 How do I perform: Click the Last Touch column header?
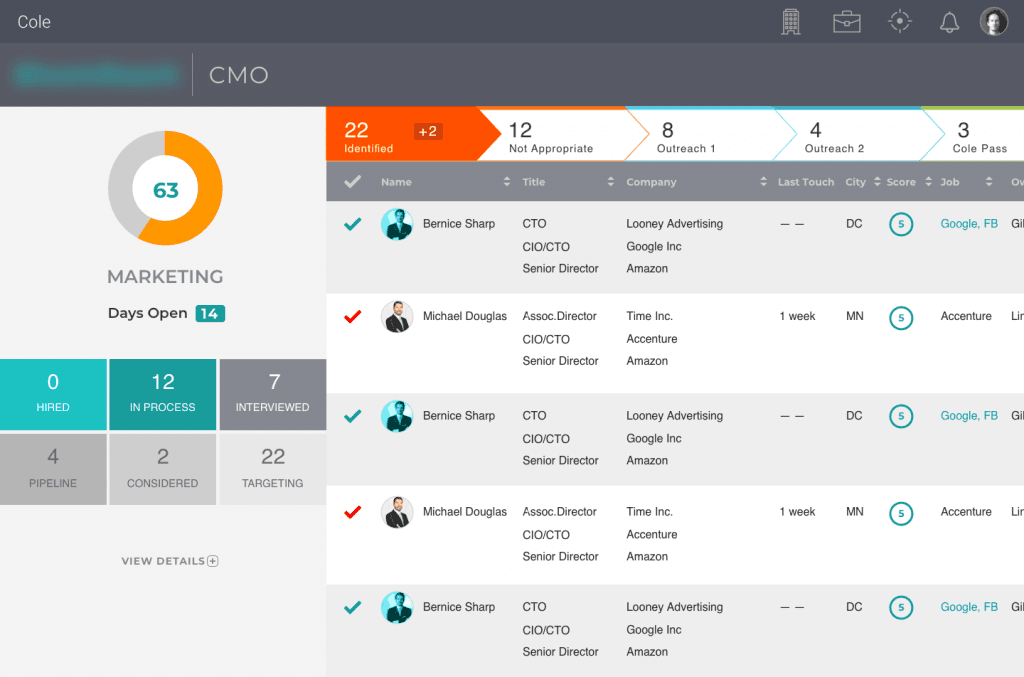click(x=806, y=182)
